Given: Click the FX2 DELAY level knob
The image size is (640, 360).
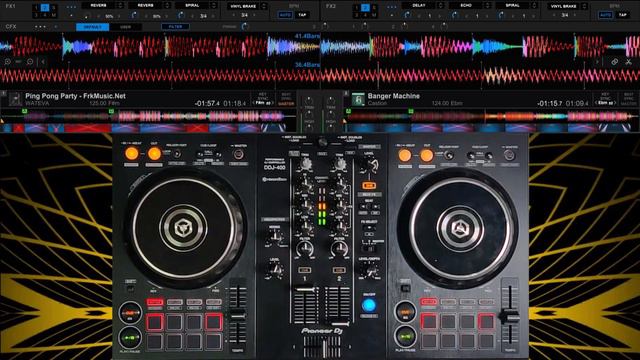Looking at the screenshot, I should (407, 15).
